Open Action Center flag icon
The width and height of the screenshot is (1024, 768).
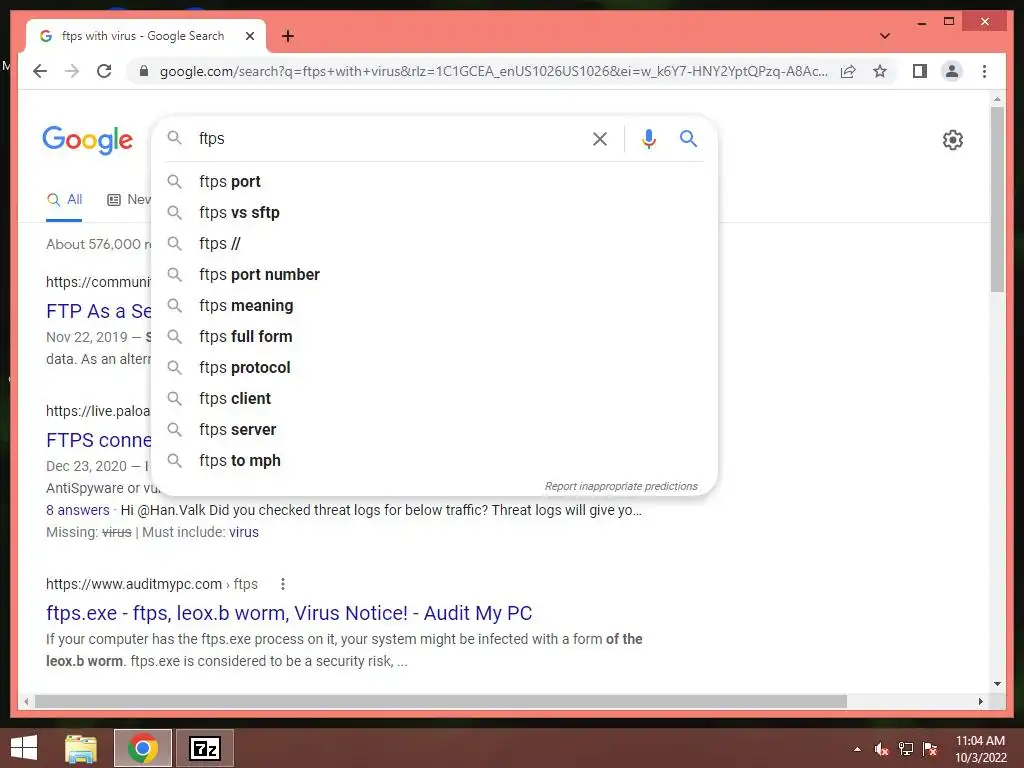point(930,749)
